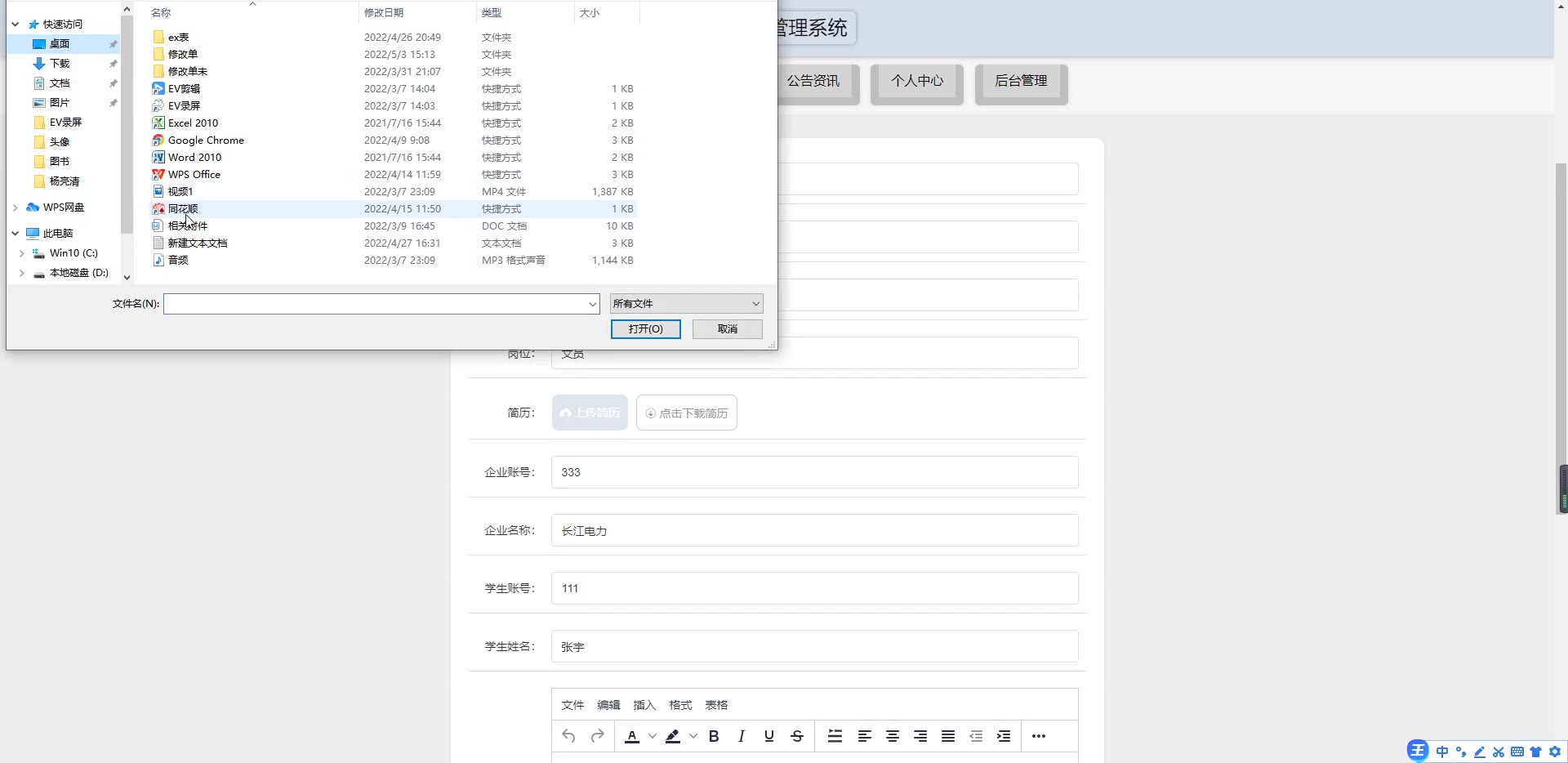Click the 点击下载简历 button

[x=687, y=413]
